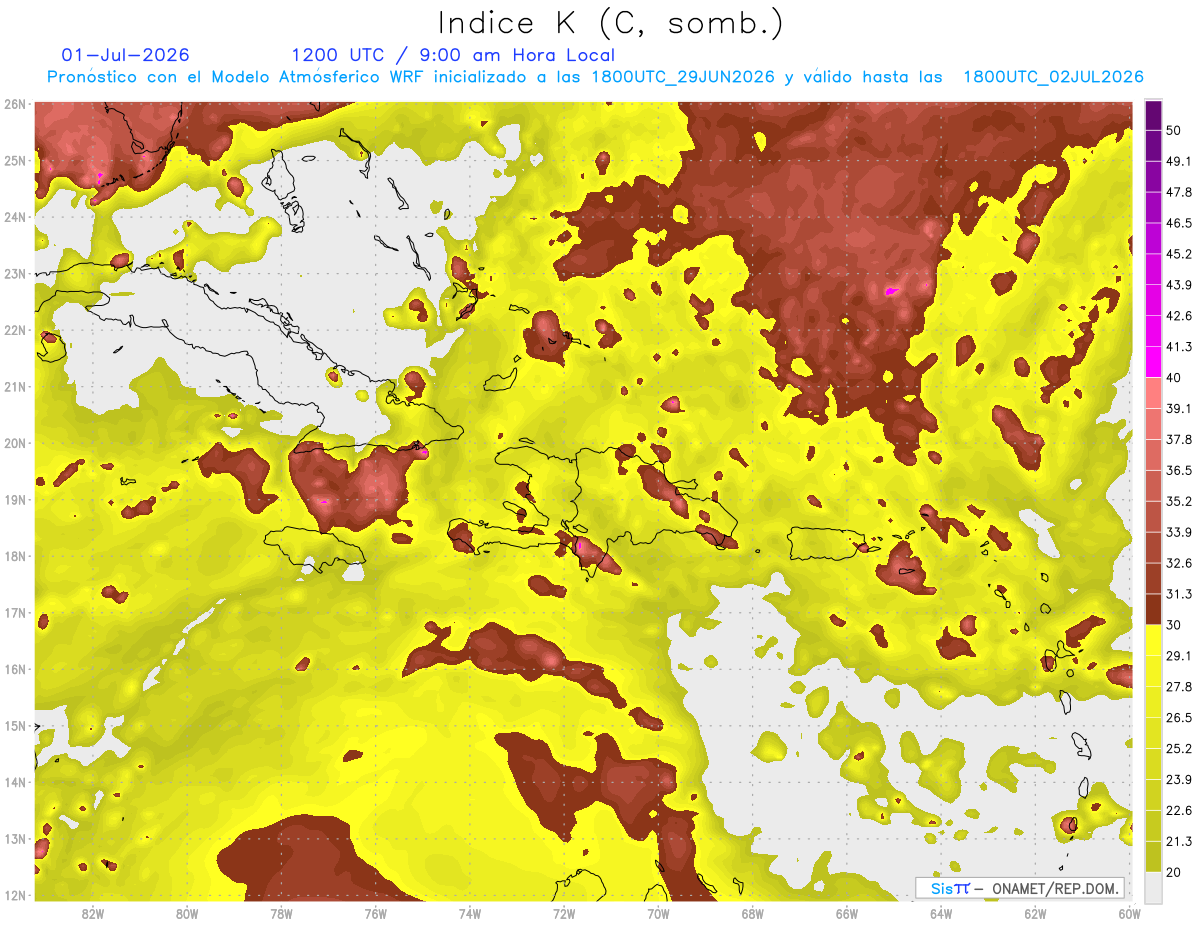Select the date text "01-Jul-2026"
The width and height of the screenshot is (1200, 927).
coord(125,55)
